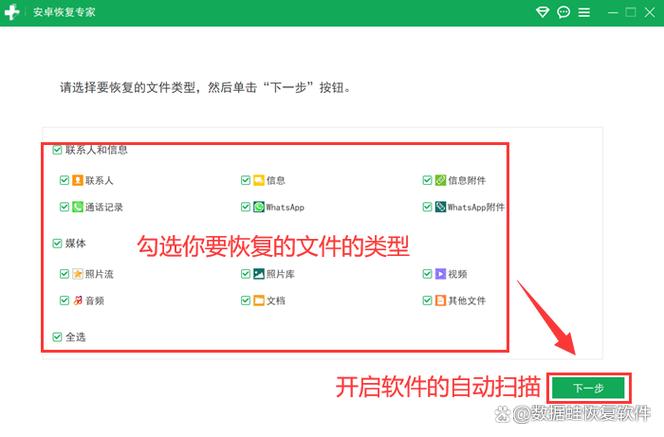The image size is (664, 437).
Task: Click the orange 其他文件 icon
Action: [x=440, y=300]
